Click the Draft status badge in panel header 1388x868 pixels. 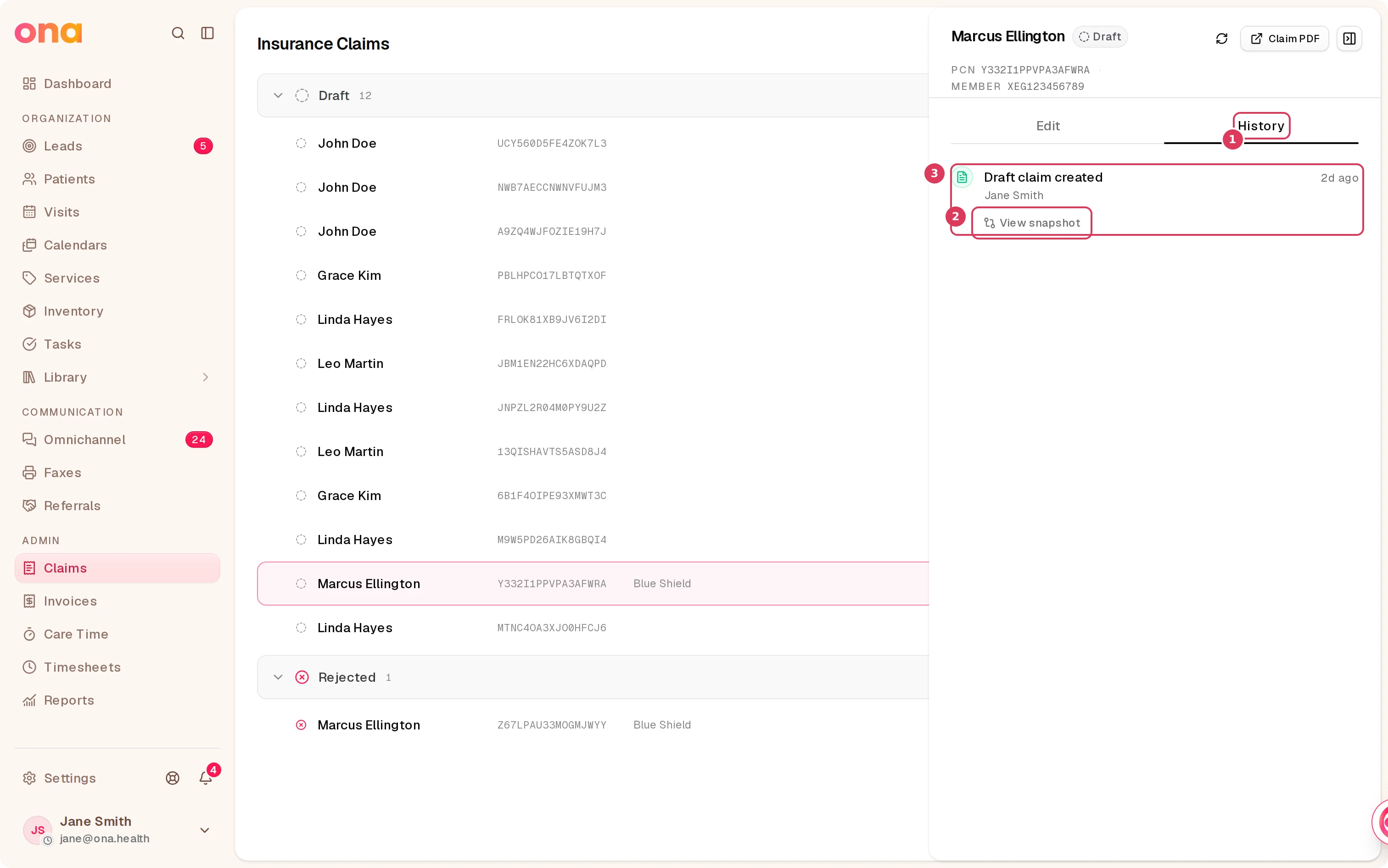coord(1100,37)
